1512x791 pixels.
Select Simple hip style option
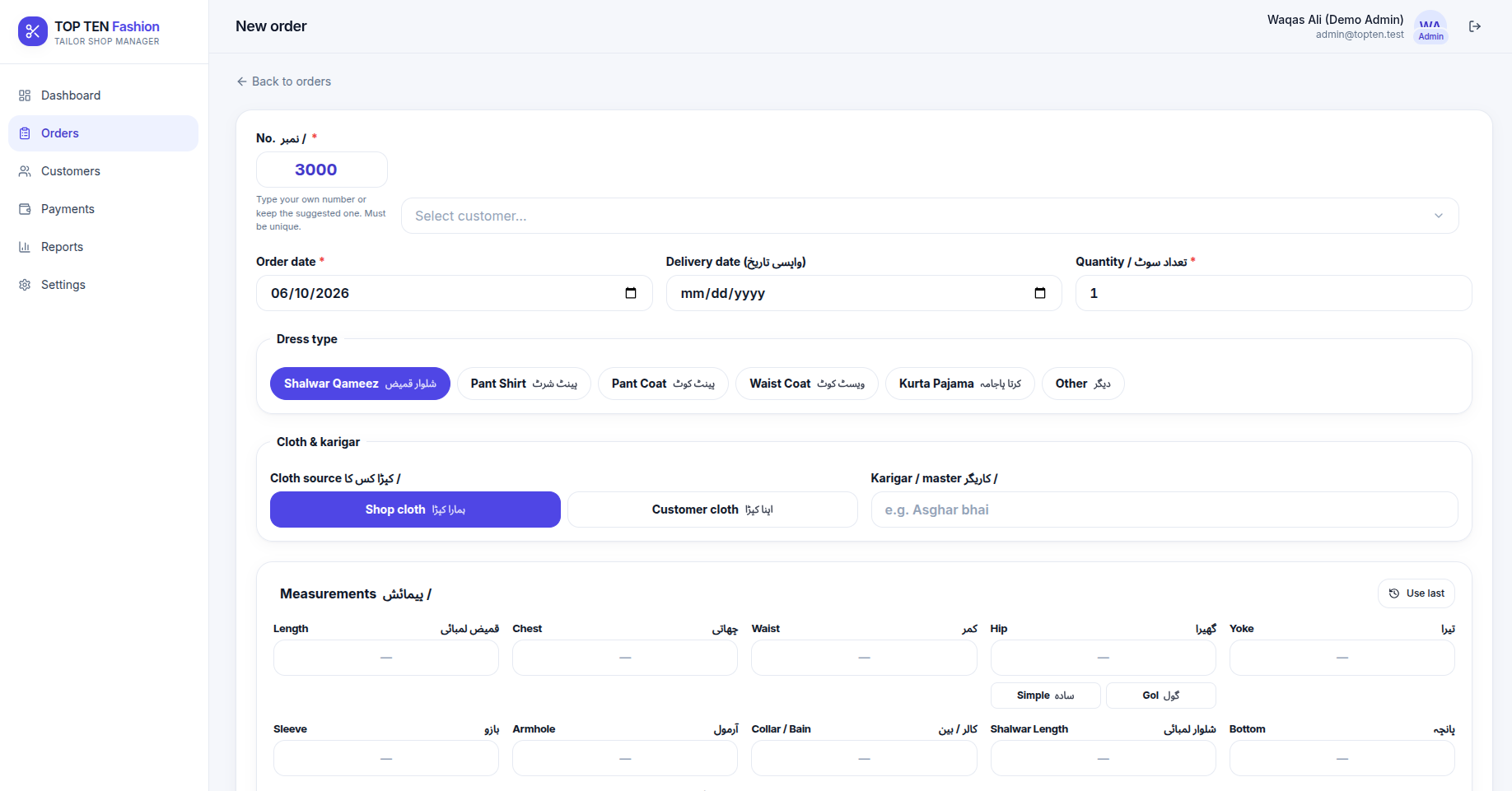(x=1045, y=696)
